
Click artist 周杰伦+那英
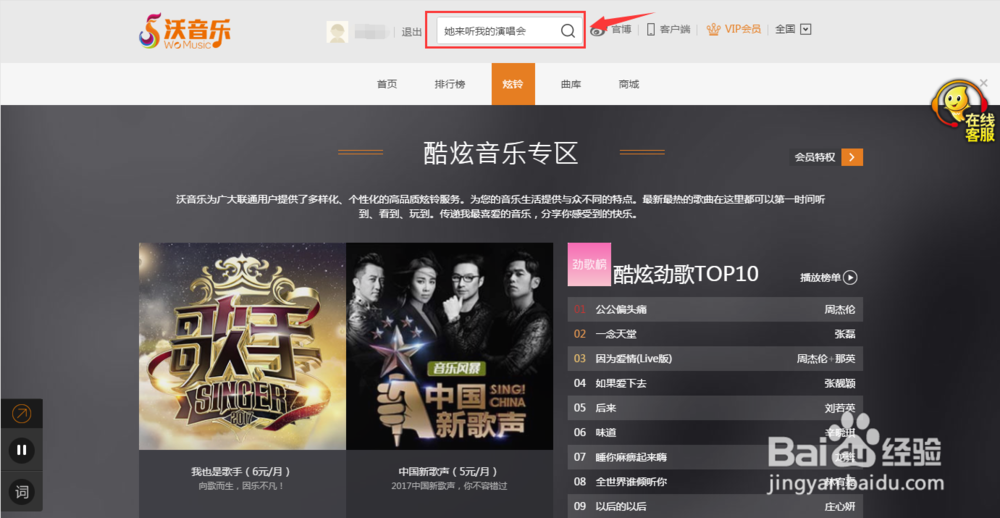[826, 359]
